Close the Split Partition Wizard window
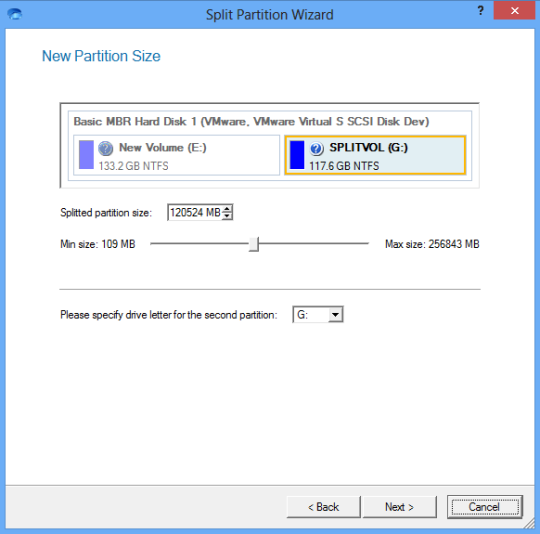Viewport: 540px width, 534px height. coord(515,11)
